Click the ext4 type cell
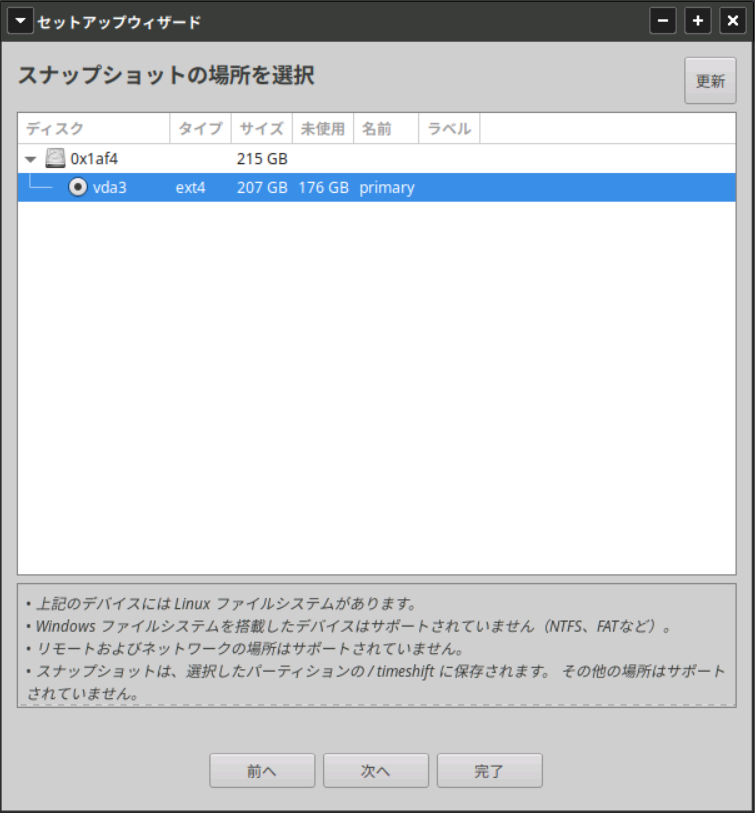The width and height of the screenshot is (755, 813). pyautogui.click(x=190, y=188)
